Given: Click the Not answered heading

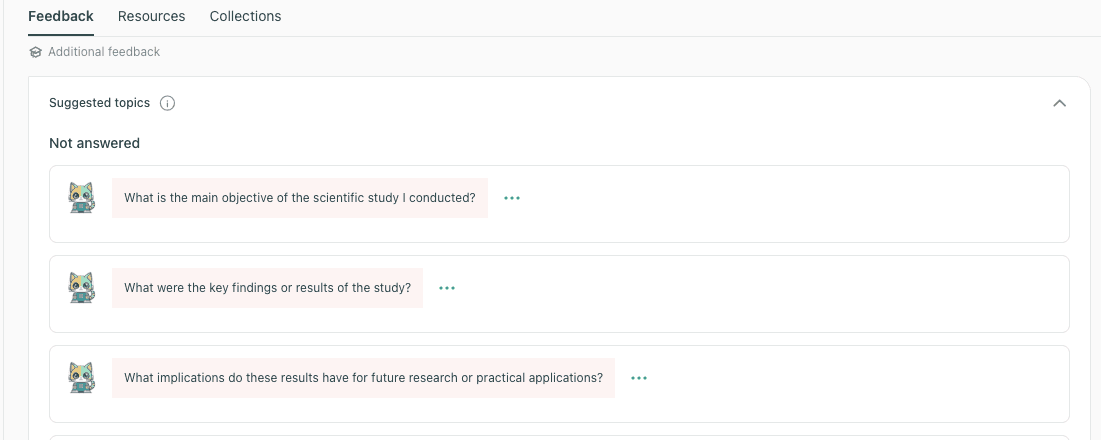Looking at the screenshot, I should [94, 143].
